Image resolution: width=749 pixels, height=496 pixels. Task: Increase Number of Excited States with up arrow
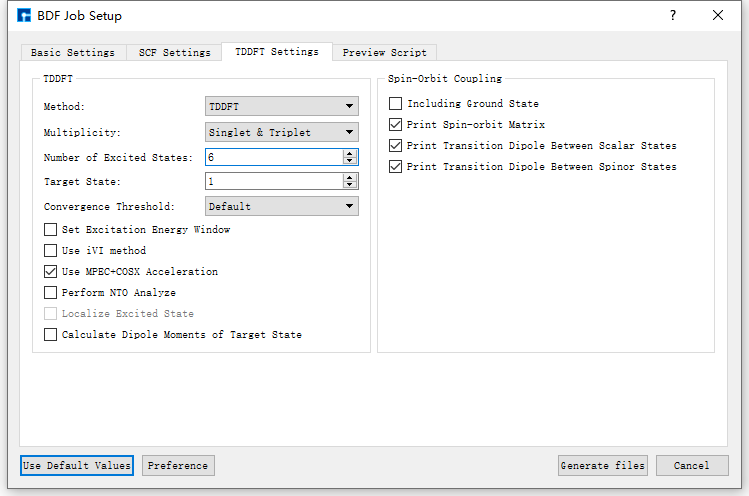tap(349, 153)
